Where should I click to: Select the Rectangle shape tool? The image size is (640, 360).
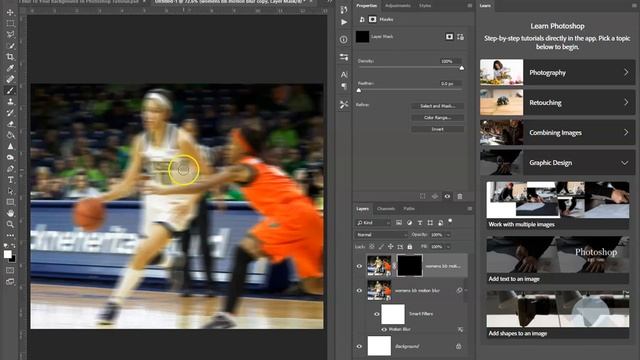(10, 202)
